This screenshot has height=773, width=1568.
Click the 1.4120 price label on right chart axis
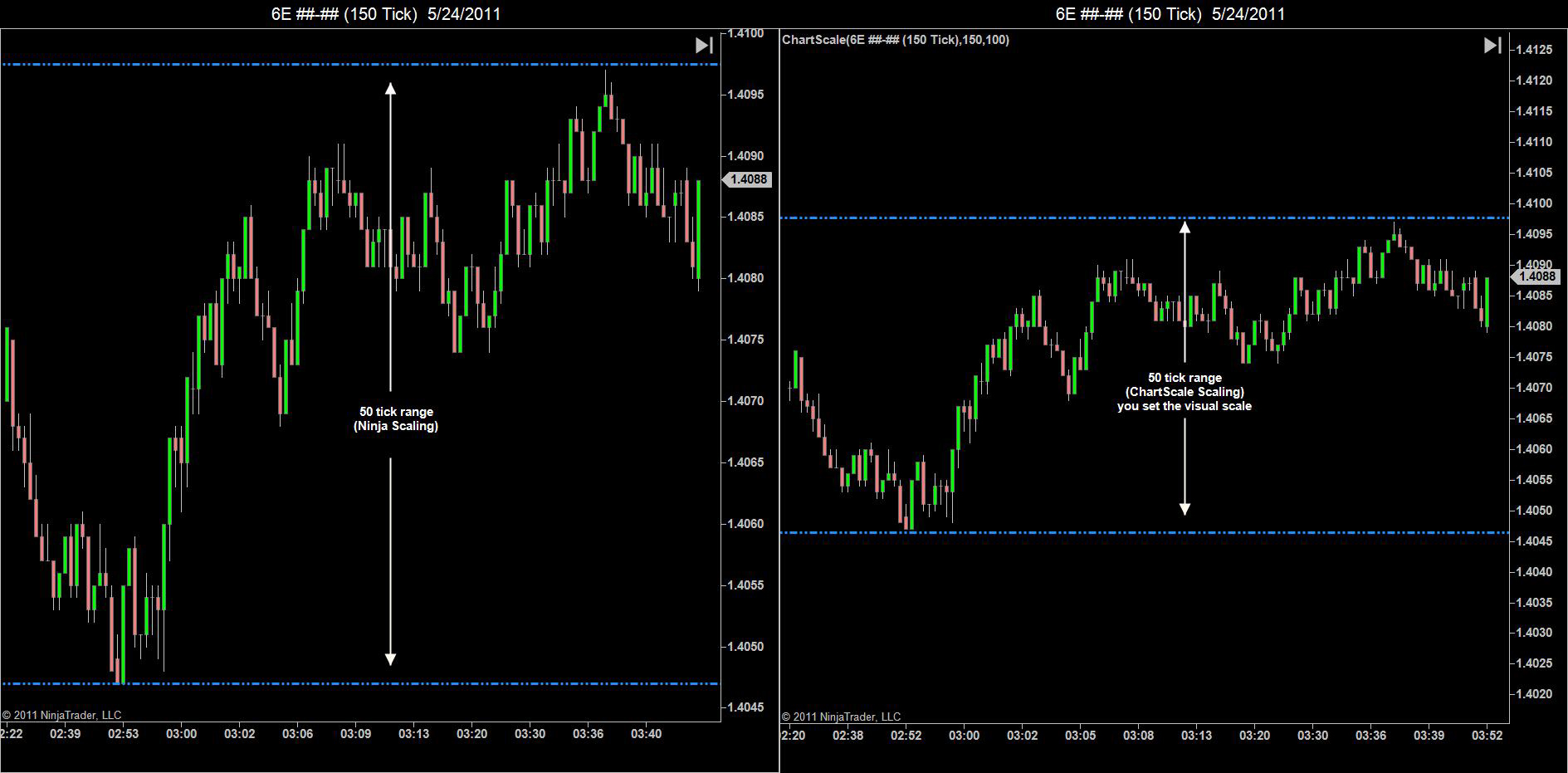click(1534, 81)
